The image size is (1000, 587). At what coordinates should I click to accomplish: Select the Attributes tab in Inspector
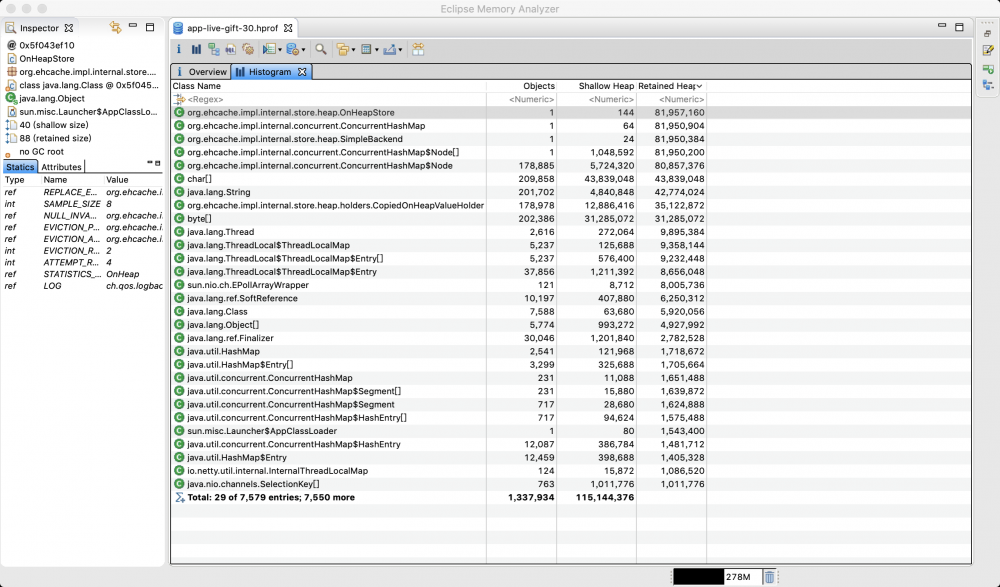click(61, 167)
